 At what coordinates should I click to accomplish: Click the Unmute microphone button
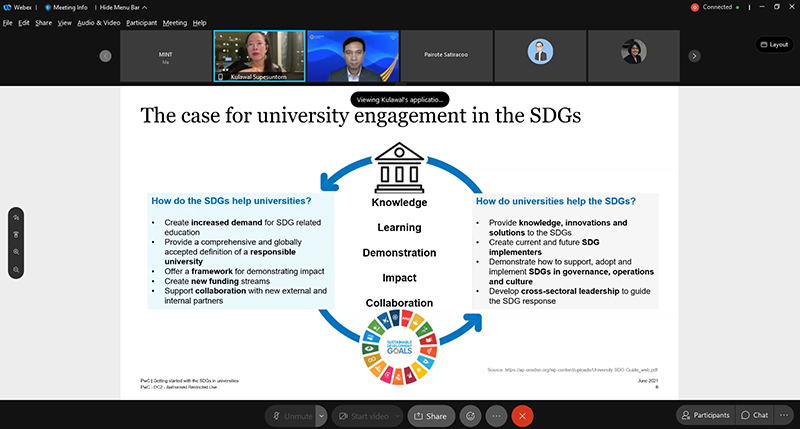coord(290,415)
